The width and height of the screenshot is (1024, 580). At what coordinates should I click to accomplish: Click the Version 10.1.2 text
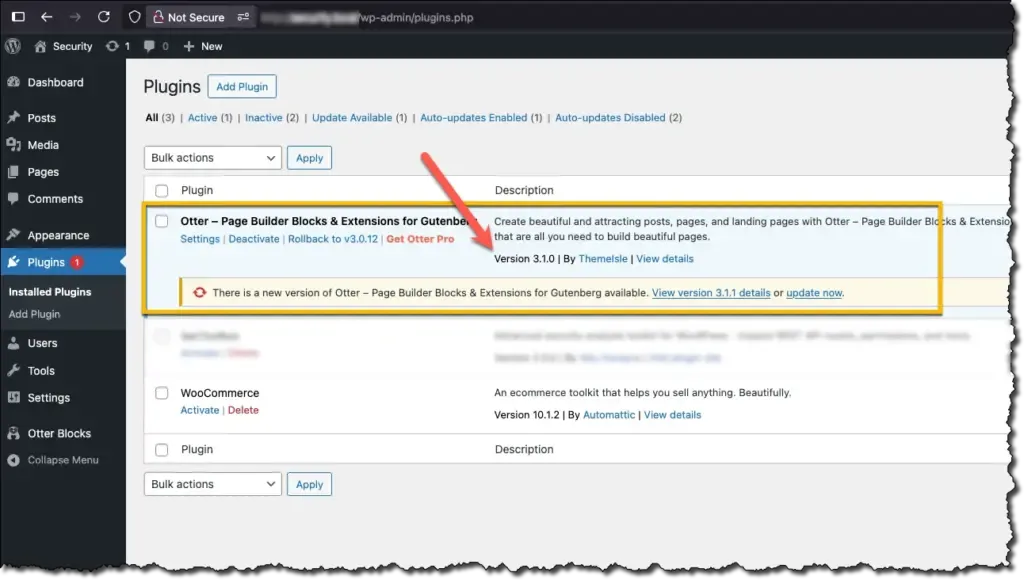[x=526, y=415]
